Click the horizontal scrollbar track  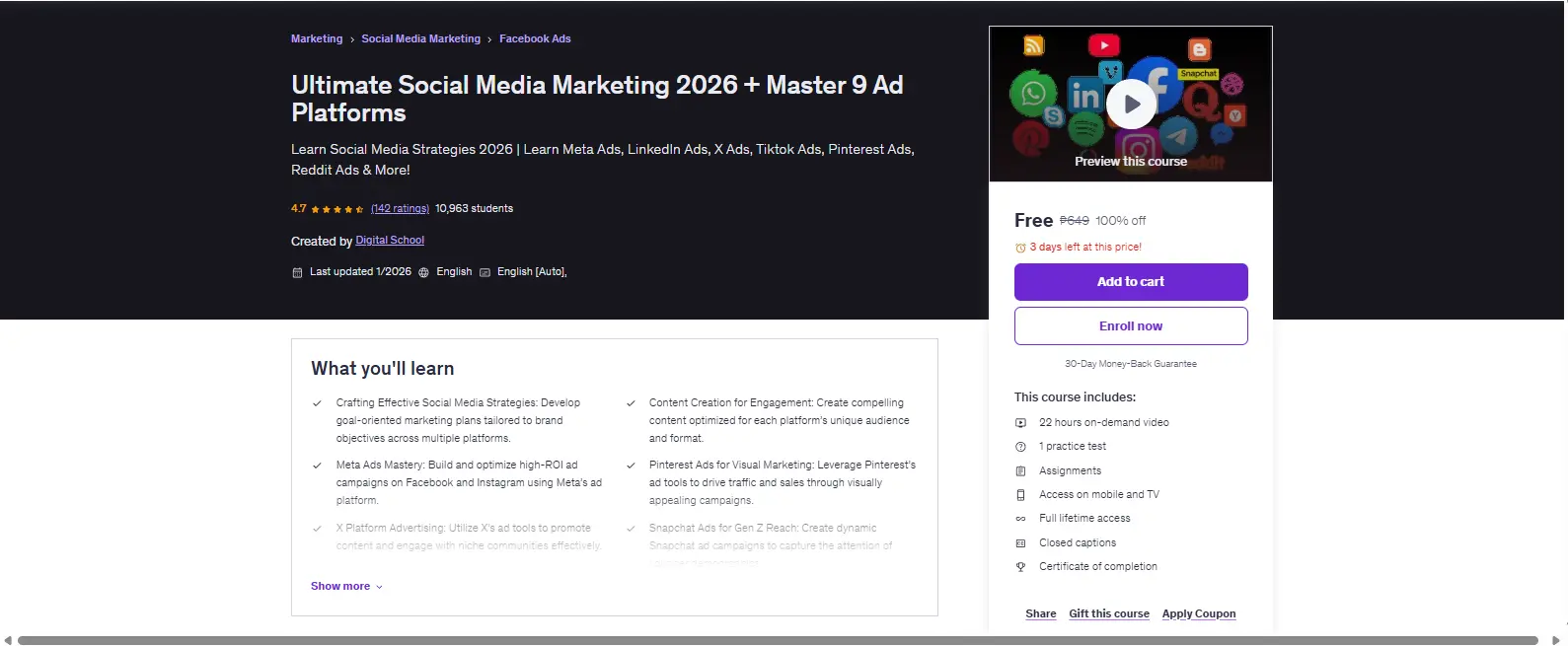pos(778,640)
